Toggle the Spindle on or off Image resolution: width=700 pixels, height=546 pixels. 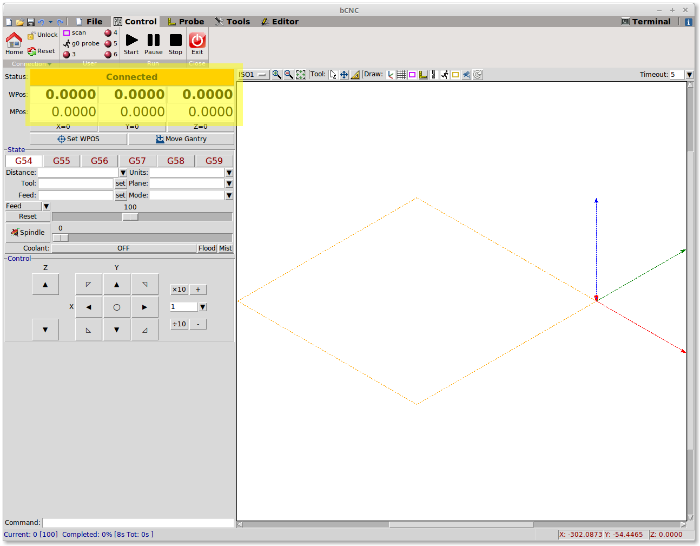click(x=28, y=233)
